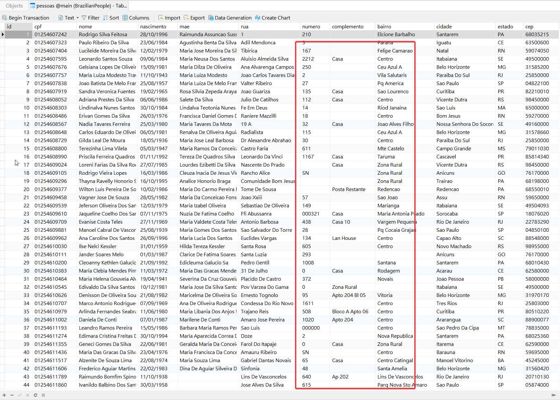The height and width of the screenshot is (400, 560).
Task: Click the cidade column header
Action: pyautogui.click(x=444, y=27)
